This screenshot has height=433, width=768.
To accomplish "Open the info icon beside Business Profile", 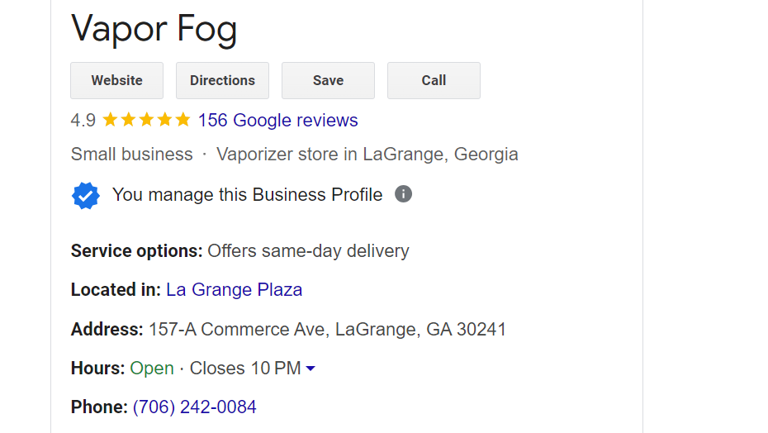I will [403, 194].
